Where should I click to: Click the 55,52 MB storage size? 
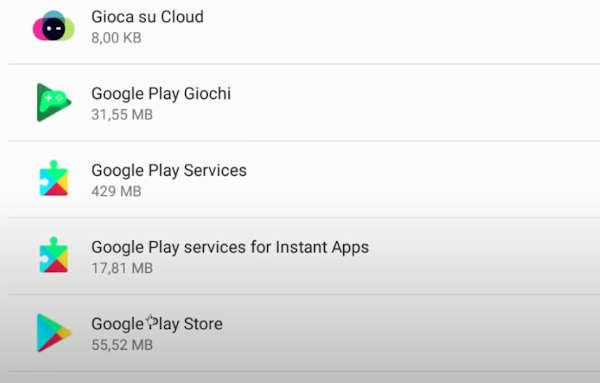[x=122, y=345]
